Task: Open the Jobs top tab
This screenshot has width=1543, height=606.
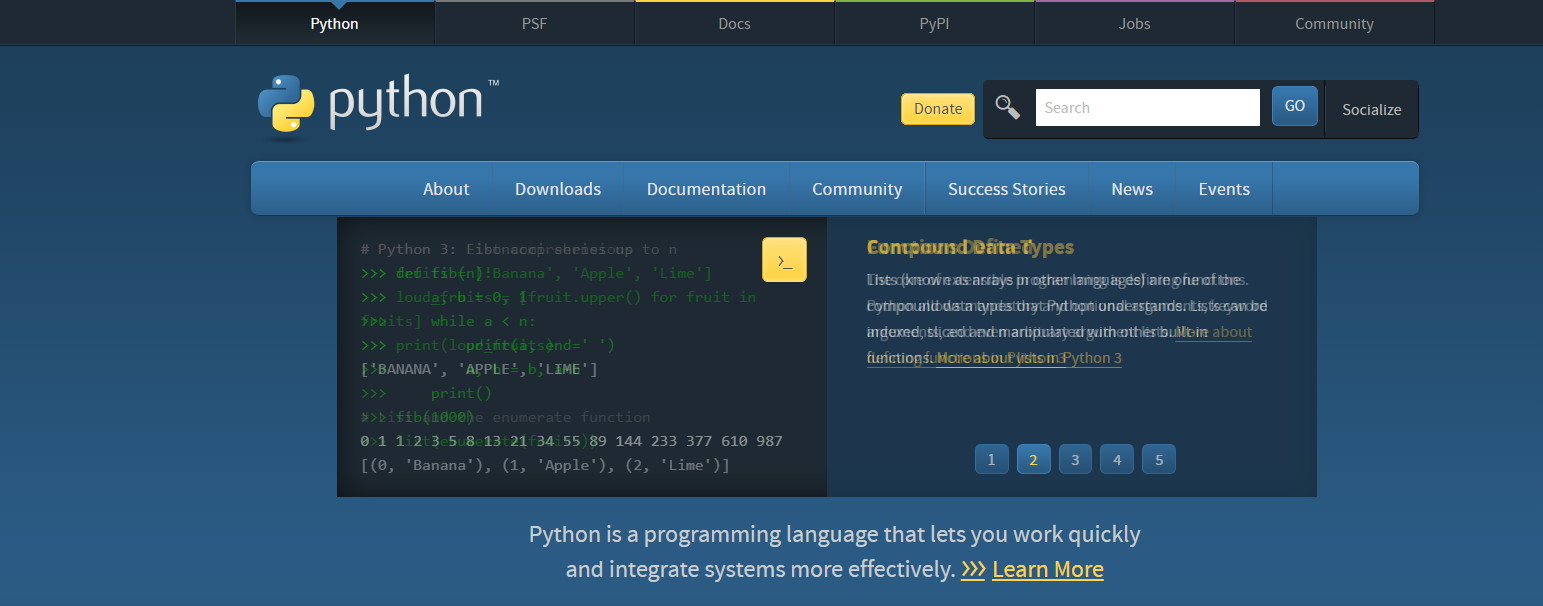Action: tap(1135, 23)
